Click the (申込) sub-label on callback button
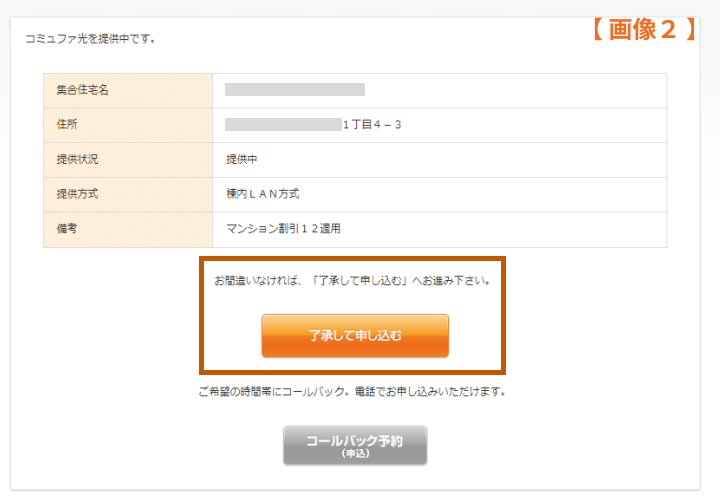The width and height of the screenshot is (720, 502). point(355,453)
